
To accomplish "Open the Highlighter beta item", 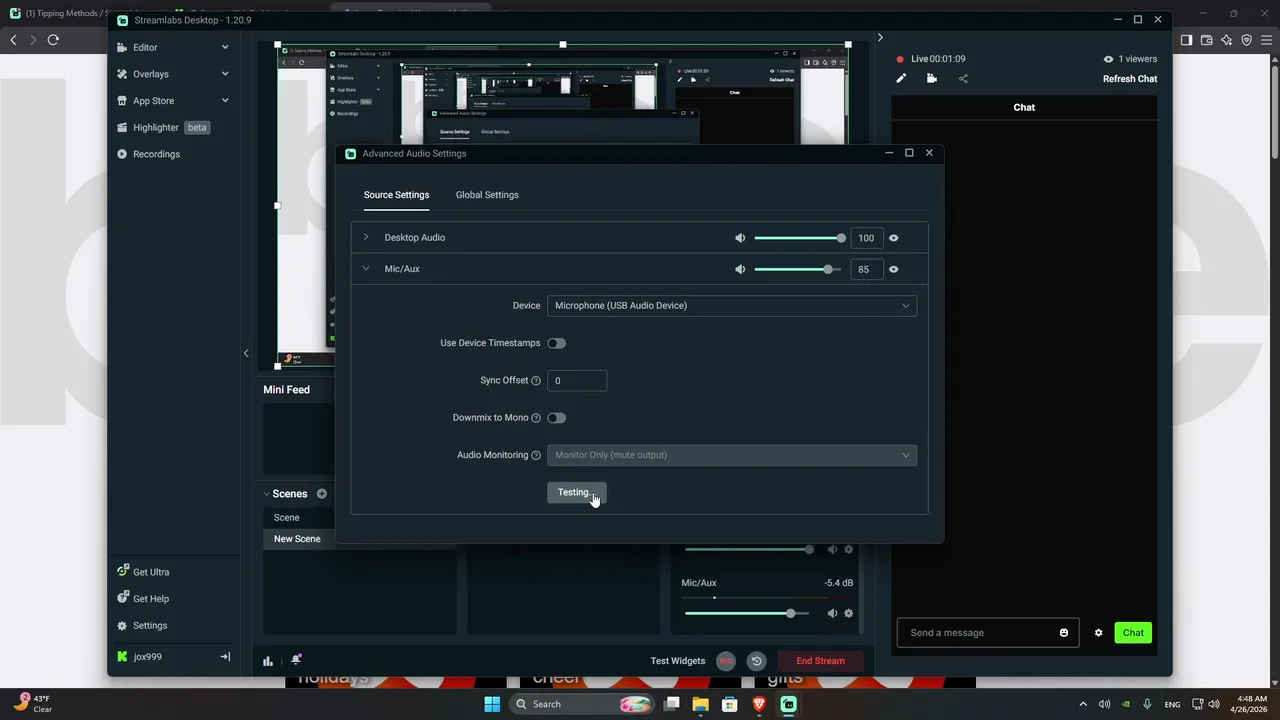I will point(163,128).
